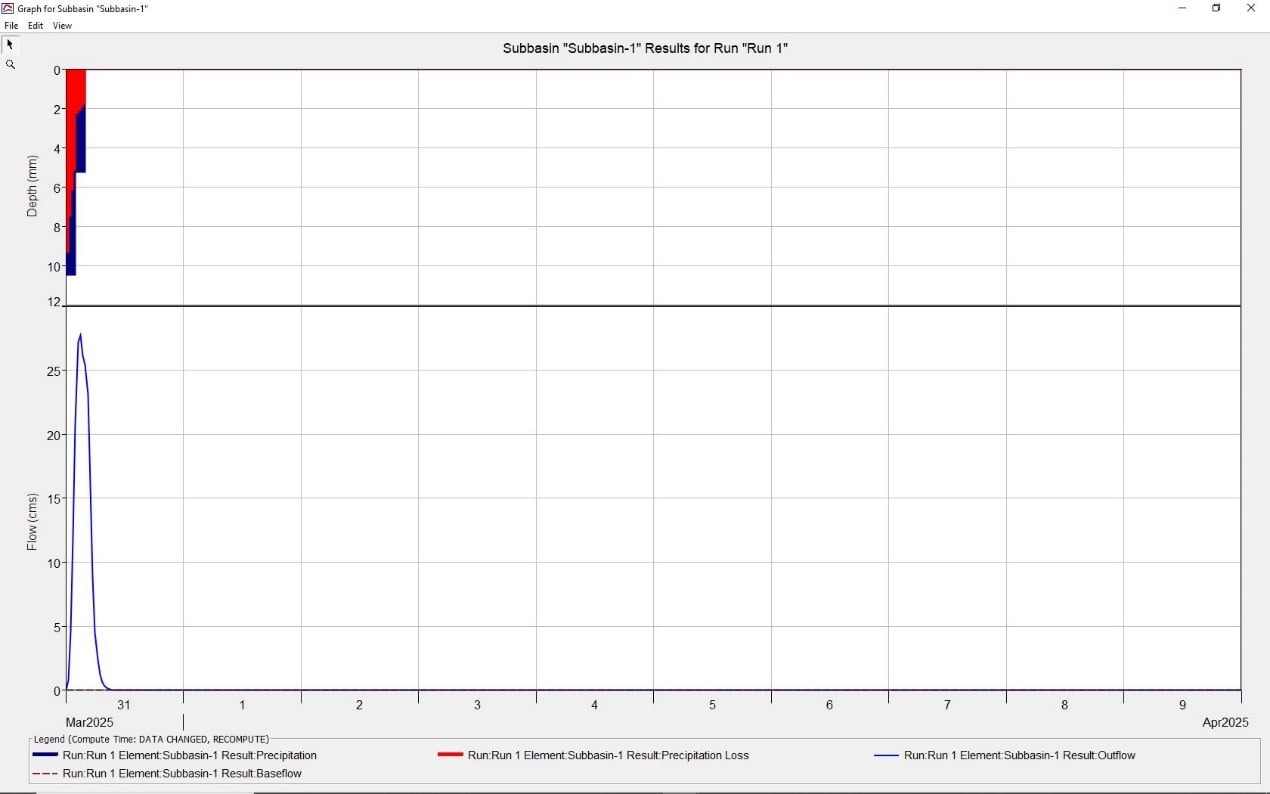Click the graph title for Run 1

click(645, 48)
